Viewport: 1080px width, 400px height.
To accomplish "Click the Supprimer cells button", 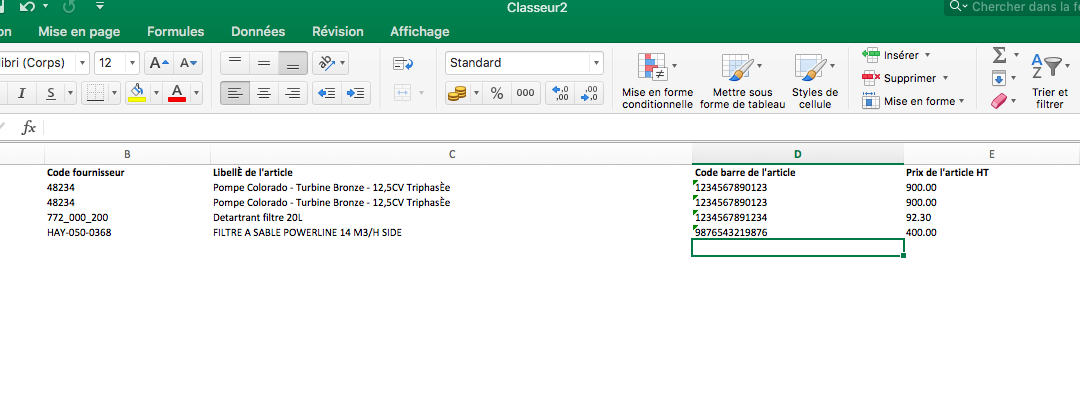I will coord(904,78).
